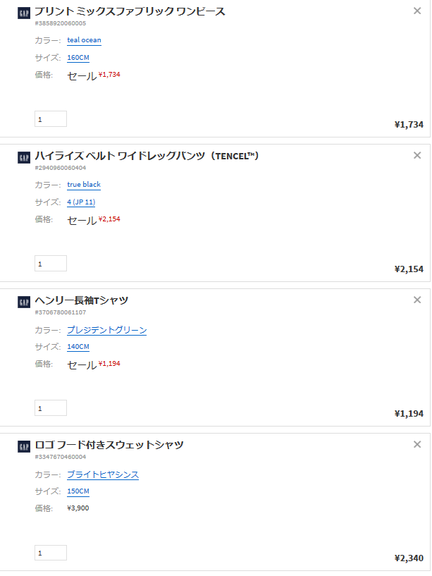
Task: Remove the ロゴ フード付きスウェットシャツ item
Action: (x=417, y=444)
